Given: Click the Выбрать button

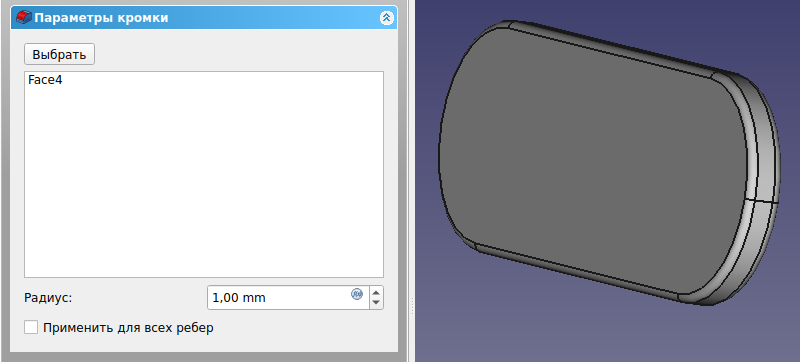Looking at the screenshot, I should (x=59, y=55).
